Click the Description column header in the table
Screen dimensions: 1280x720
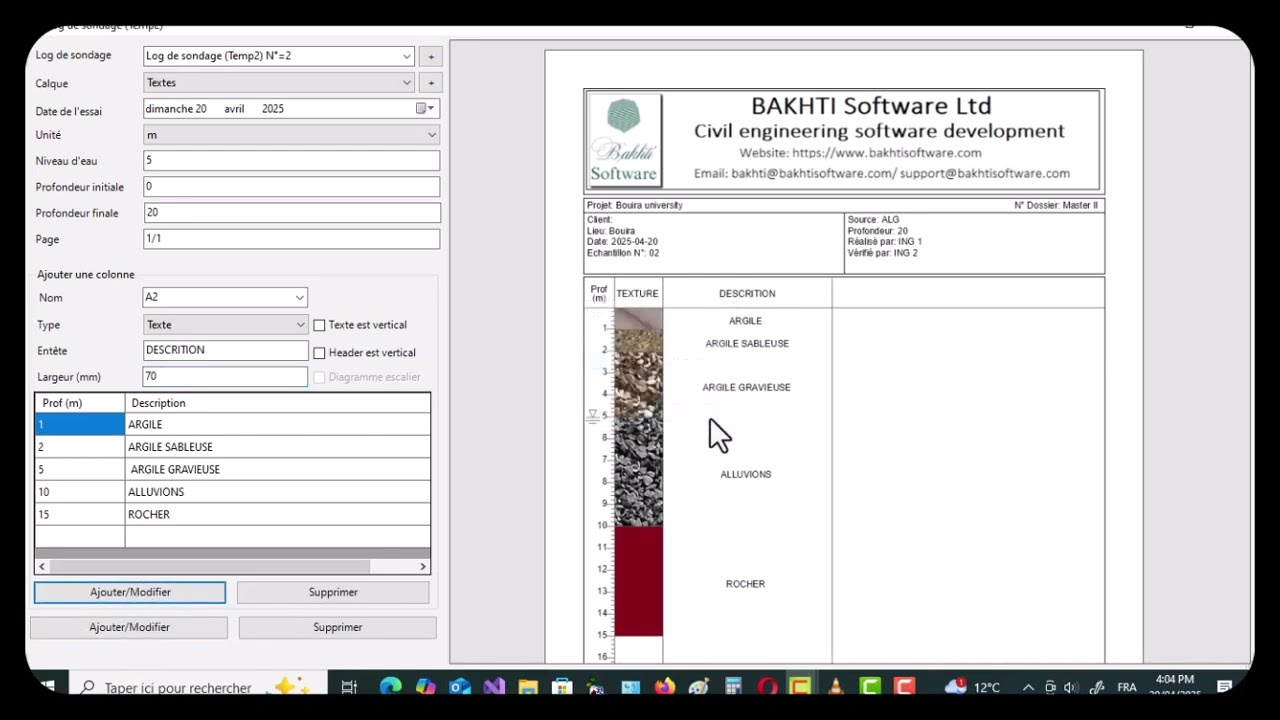click(x=278, y=403)
